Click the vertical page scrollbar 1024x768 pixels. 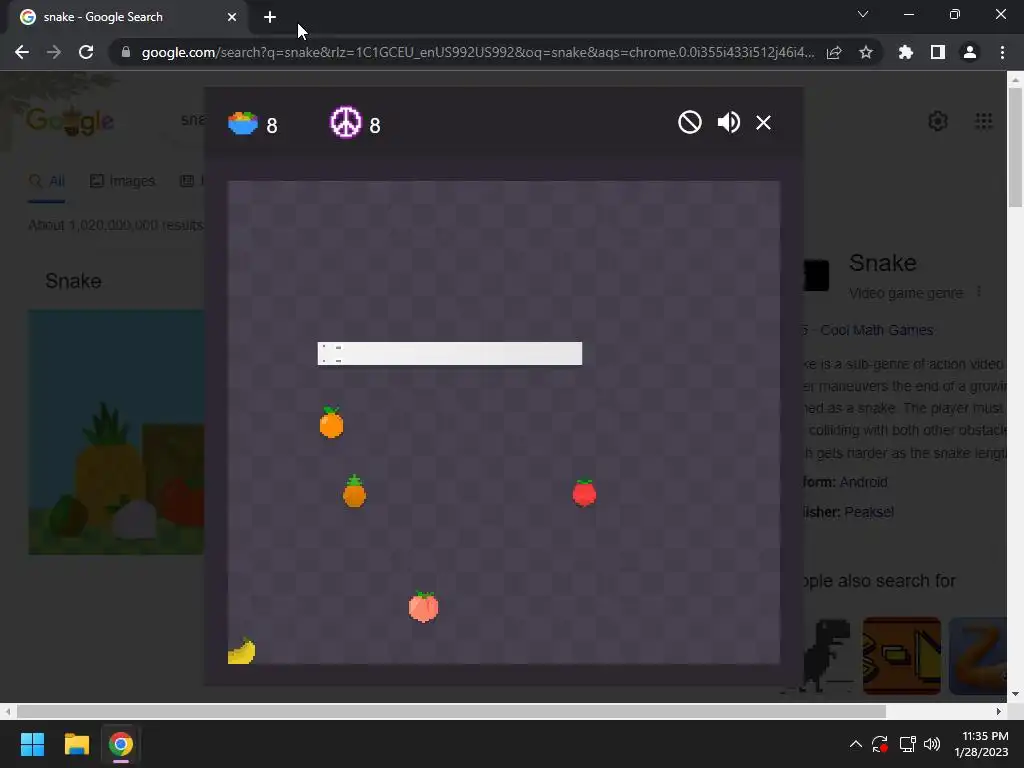pyautogui.click(x=1015, y=147)
